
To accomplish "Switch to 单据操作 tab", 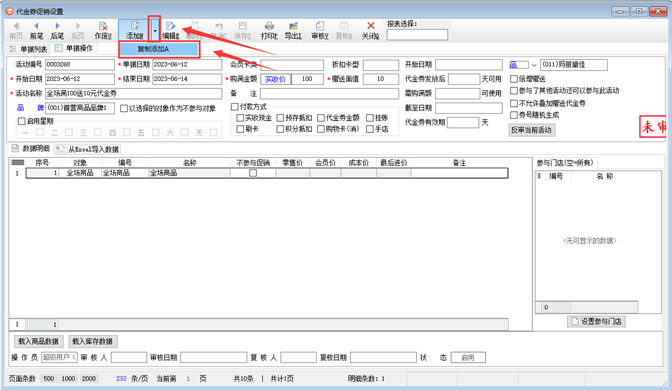I will coord(74,48).
